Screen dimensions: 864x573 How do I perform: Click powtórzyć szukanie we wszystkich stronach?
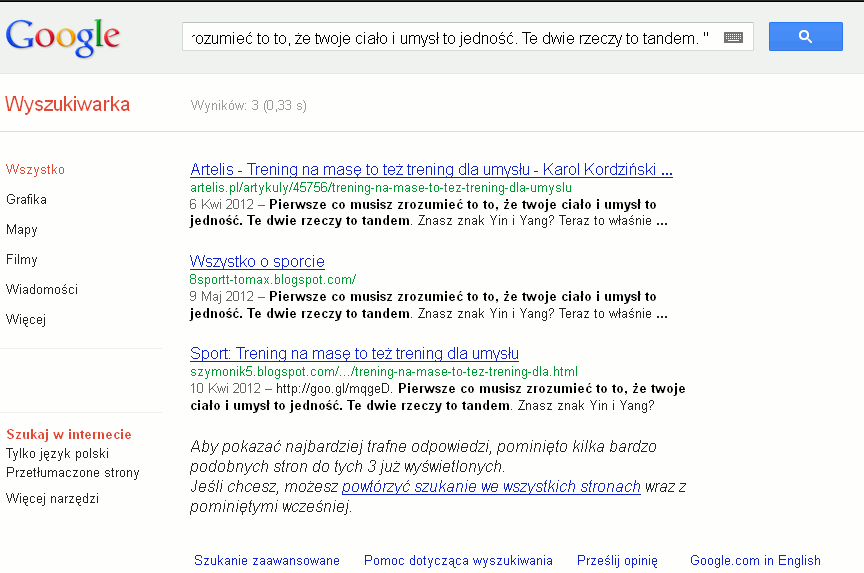coord(491,486)
